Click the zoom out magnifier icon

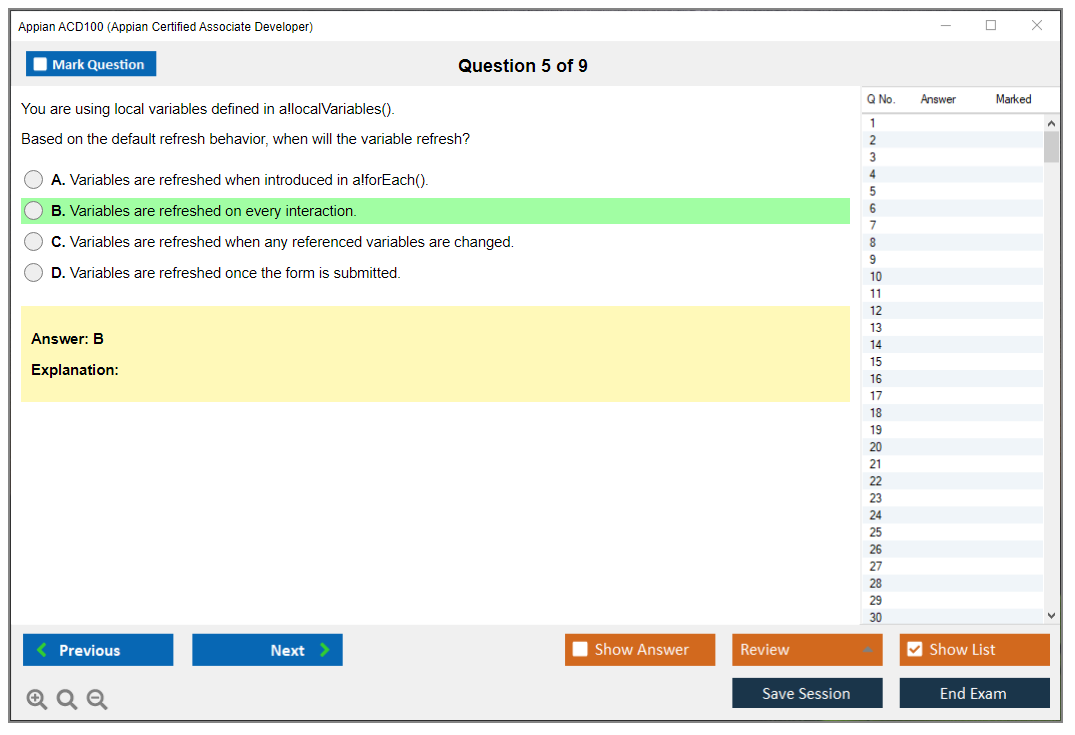97,700
